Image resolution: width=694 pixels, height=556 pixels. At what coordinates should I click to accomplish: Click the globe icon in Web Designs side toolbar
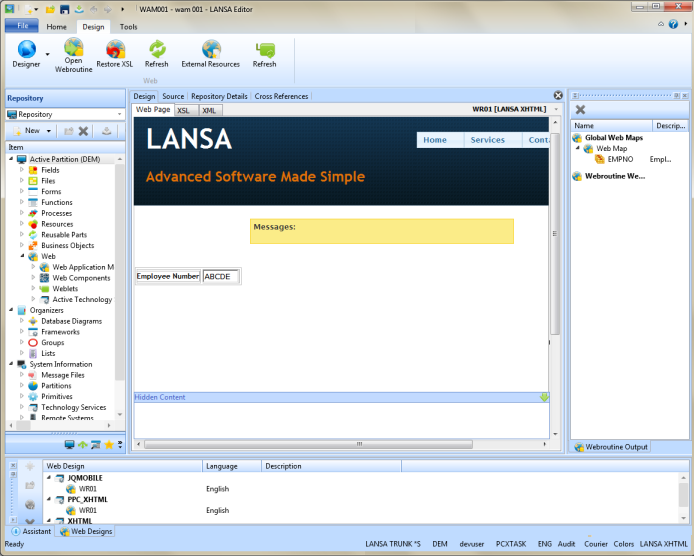click(30, 504)
